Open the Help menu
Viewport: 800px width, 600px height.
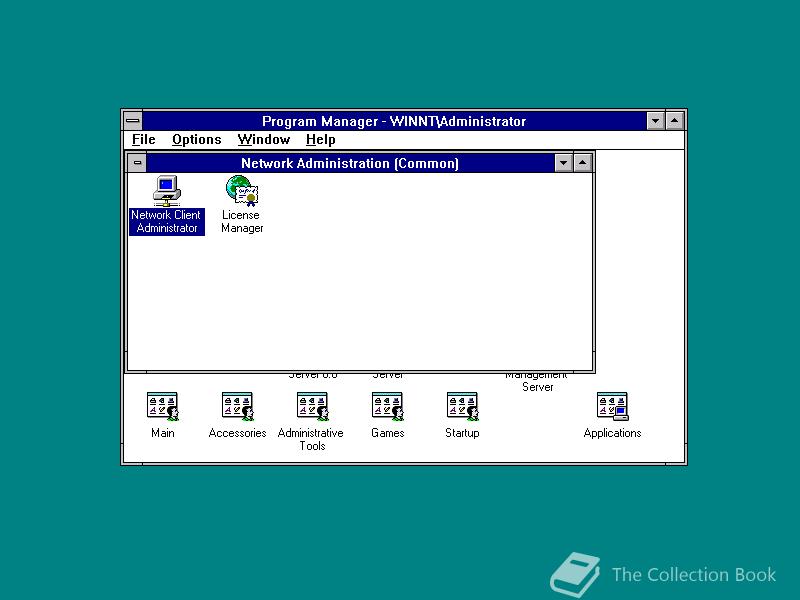(320, 139)
